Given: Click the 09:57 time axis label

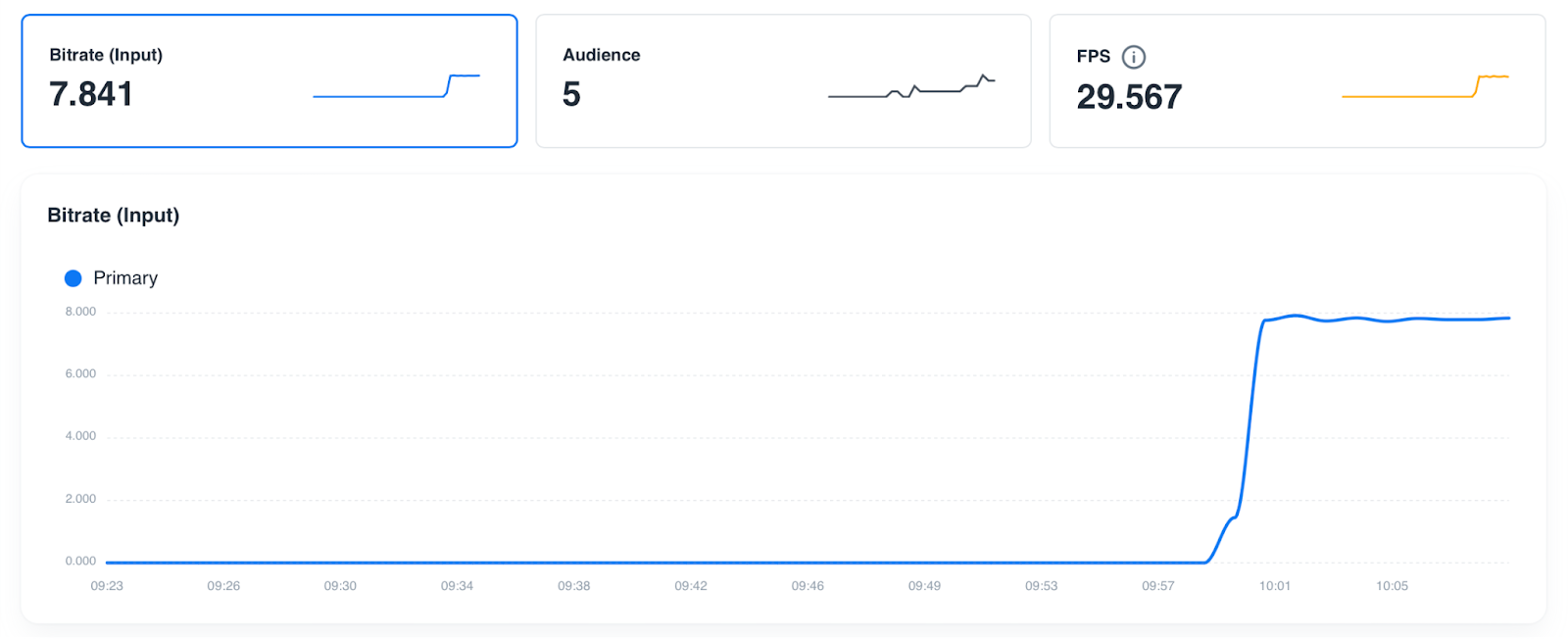Looking at the screenshot, I should click(x=1157, y=586).
